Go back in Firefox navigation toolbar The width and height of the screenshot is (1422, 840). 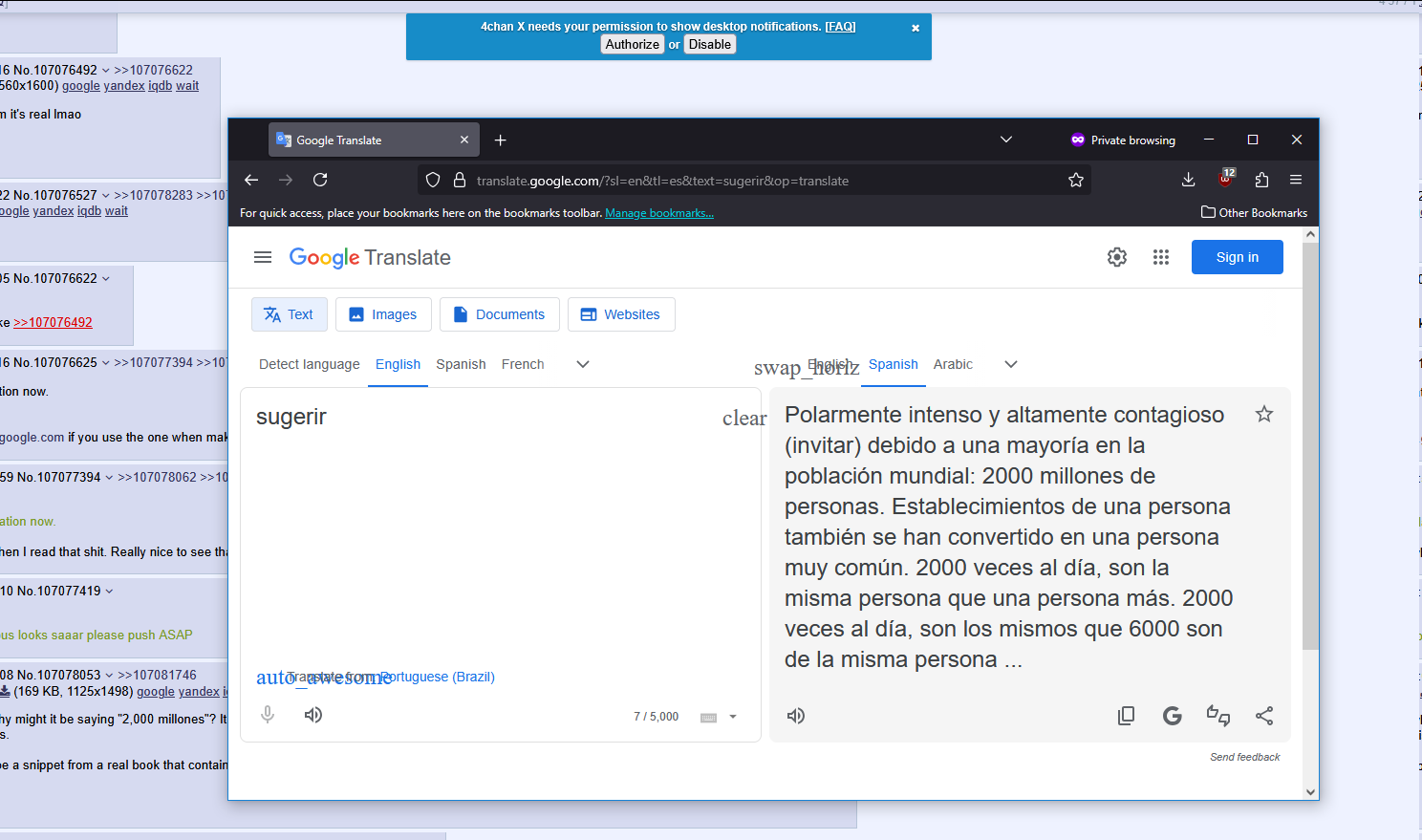pyautogui.click(x=251, y=180)
